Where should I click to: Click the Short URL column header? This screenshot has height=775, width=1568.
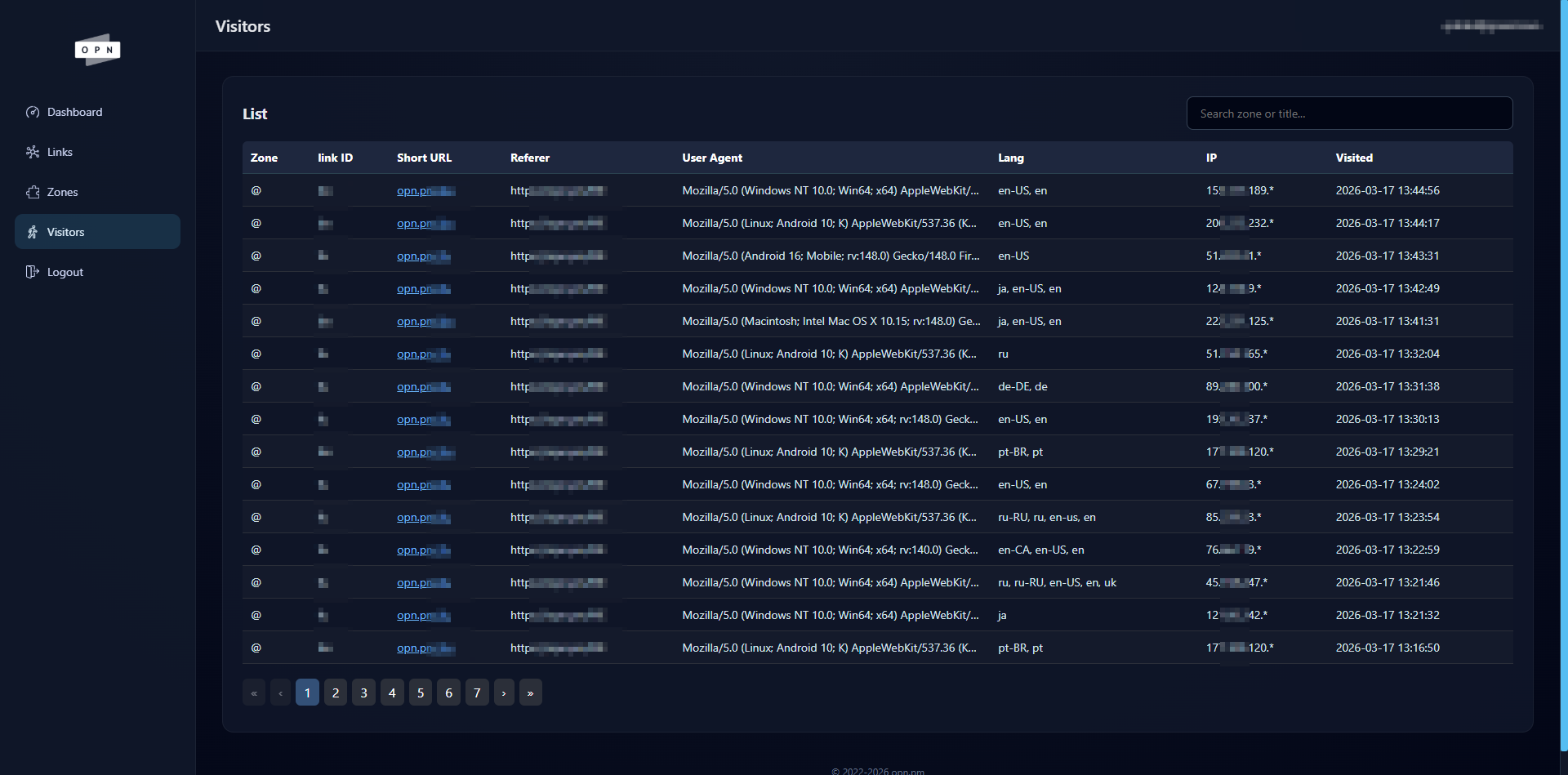(424, 158)
